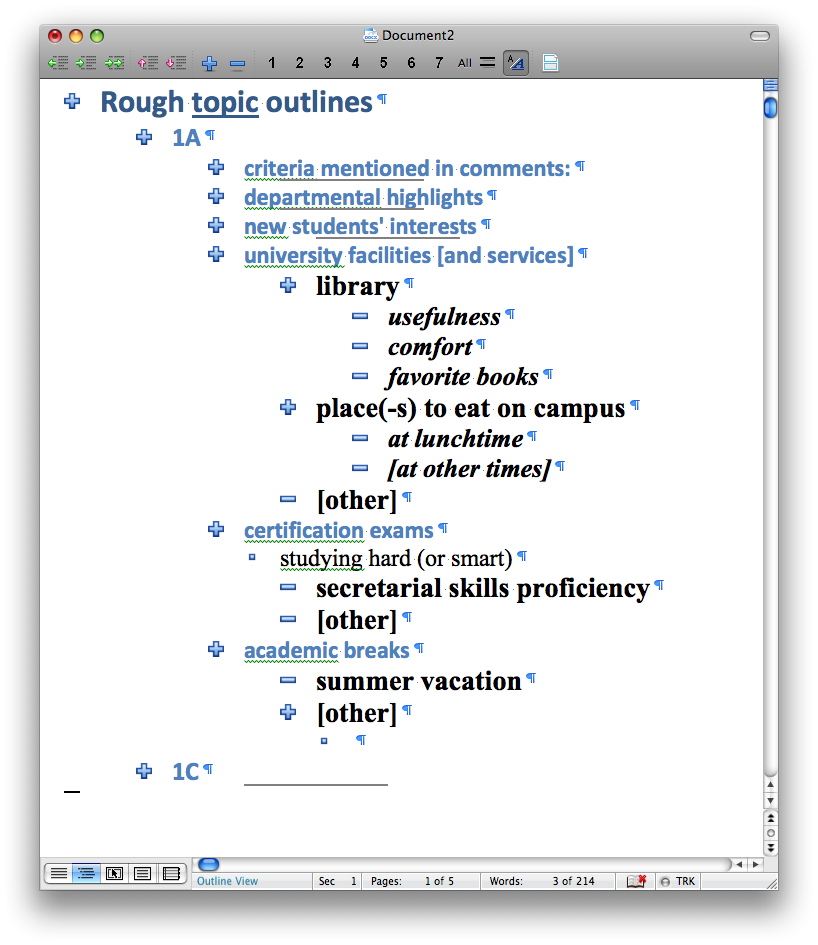Click the spelling status icon in status bar

tap(636, 881)
